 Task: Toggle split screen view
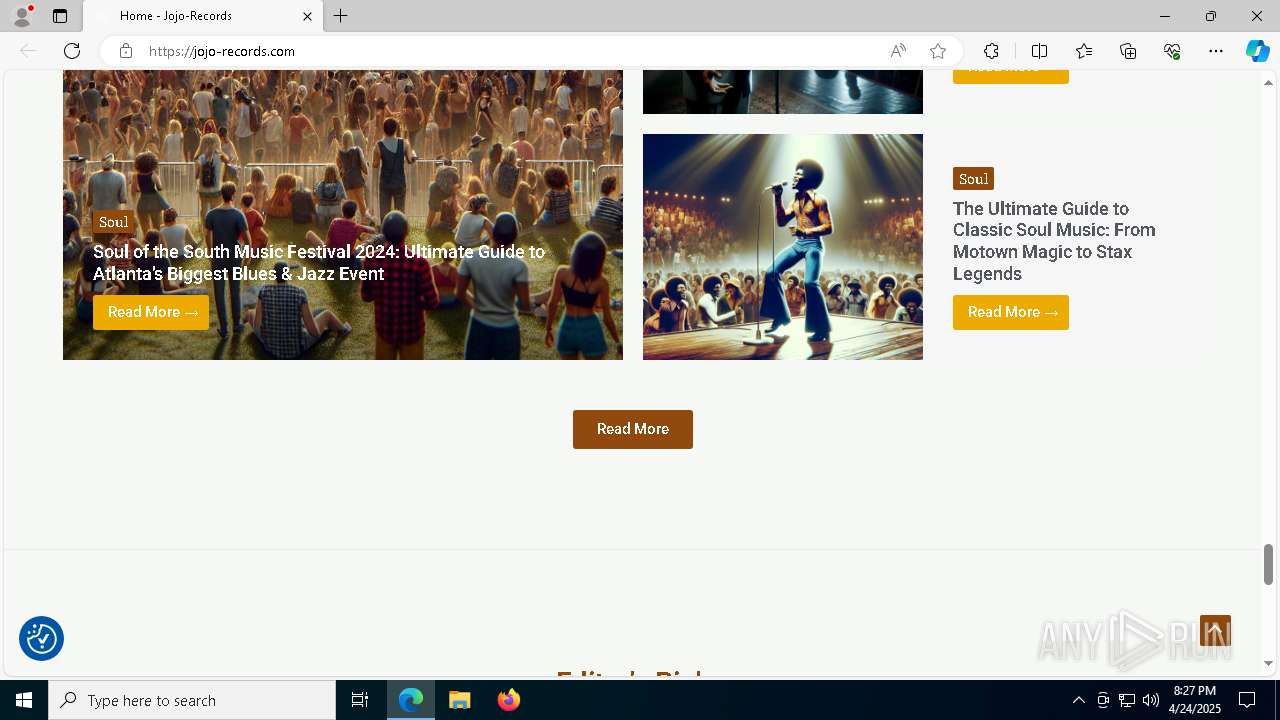(1039, 51)
